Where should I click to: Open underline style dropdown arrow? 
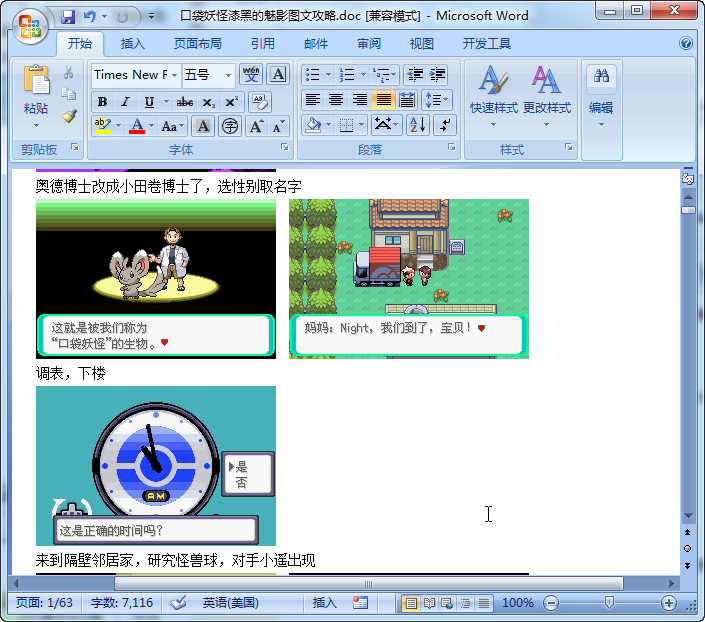[166, 102]
